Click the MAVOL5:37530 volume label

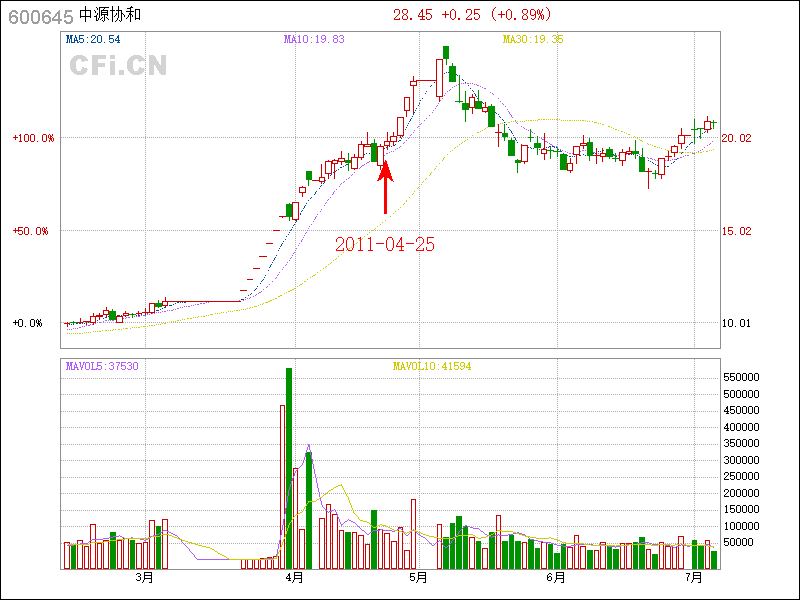102,367
